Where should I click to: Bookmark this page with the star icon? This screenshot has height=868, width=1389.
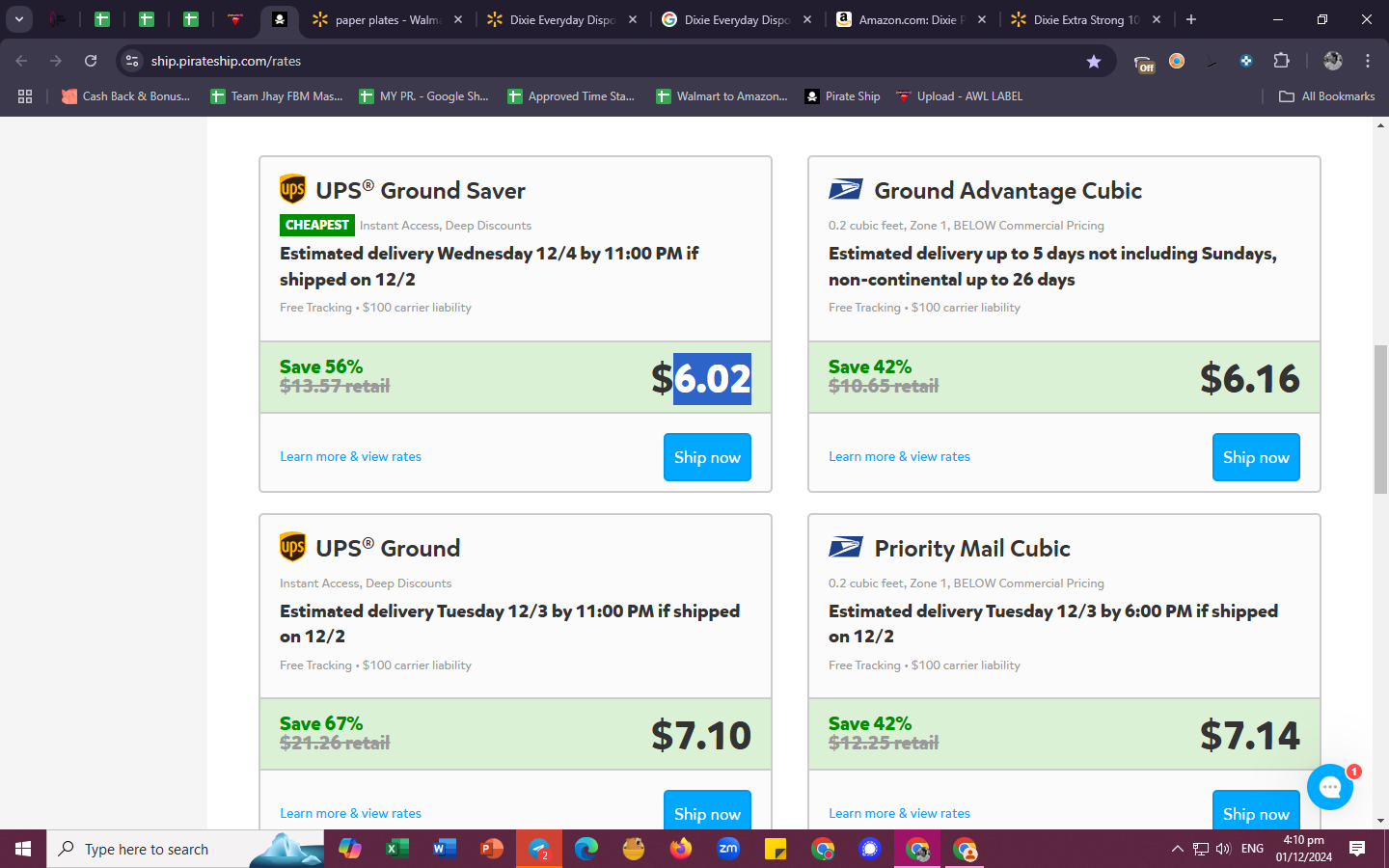pyautogui.click(x=1093, y=61)
